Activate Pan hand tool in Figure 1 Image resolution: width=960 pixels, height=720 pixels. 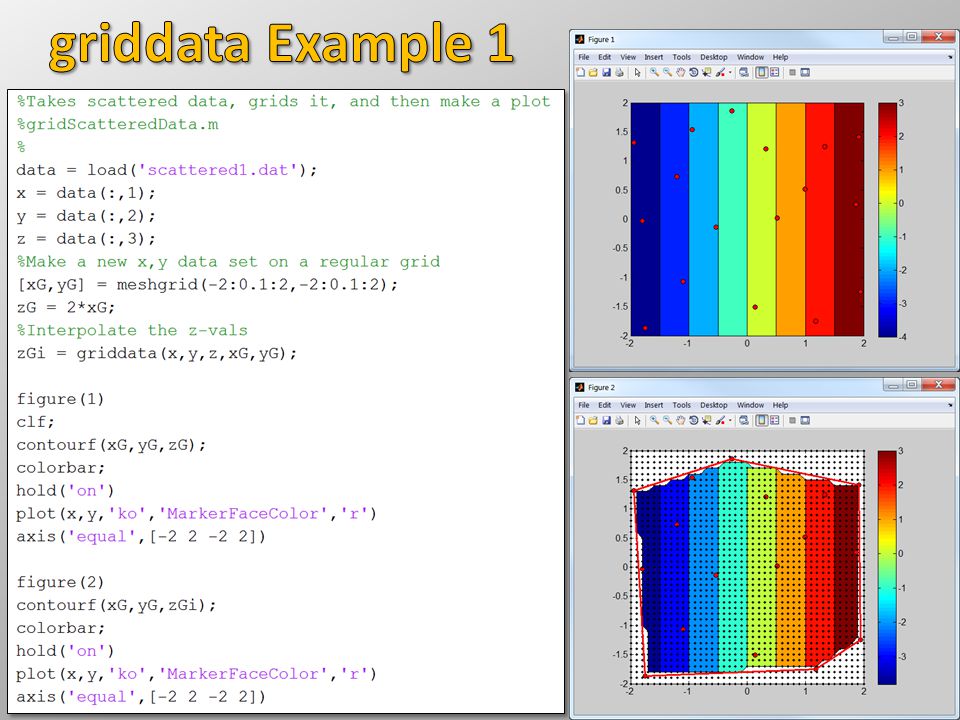pyautogui.click(x=680, y=72)
